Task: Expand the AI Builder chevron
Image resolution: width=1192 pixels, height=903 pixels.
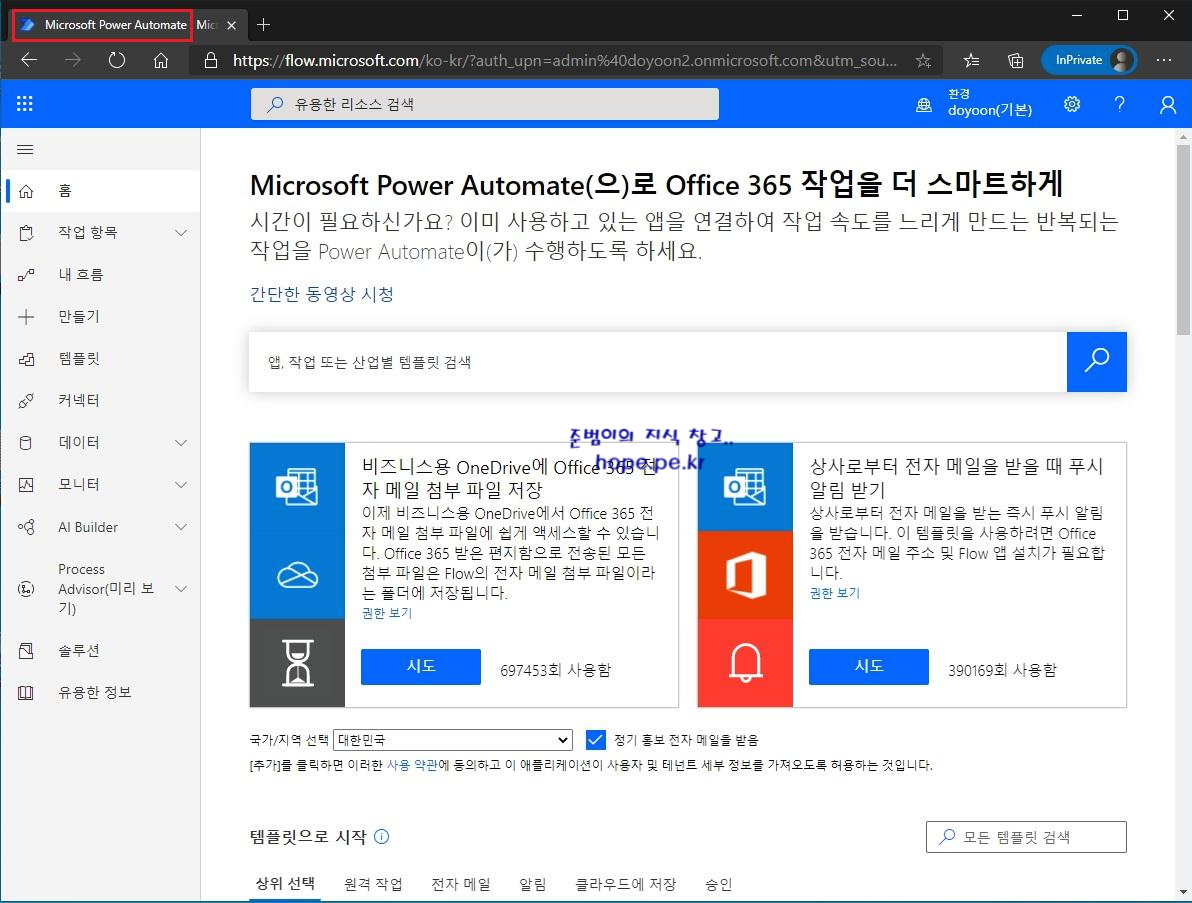Action: 181,527
